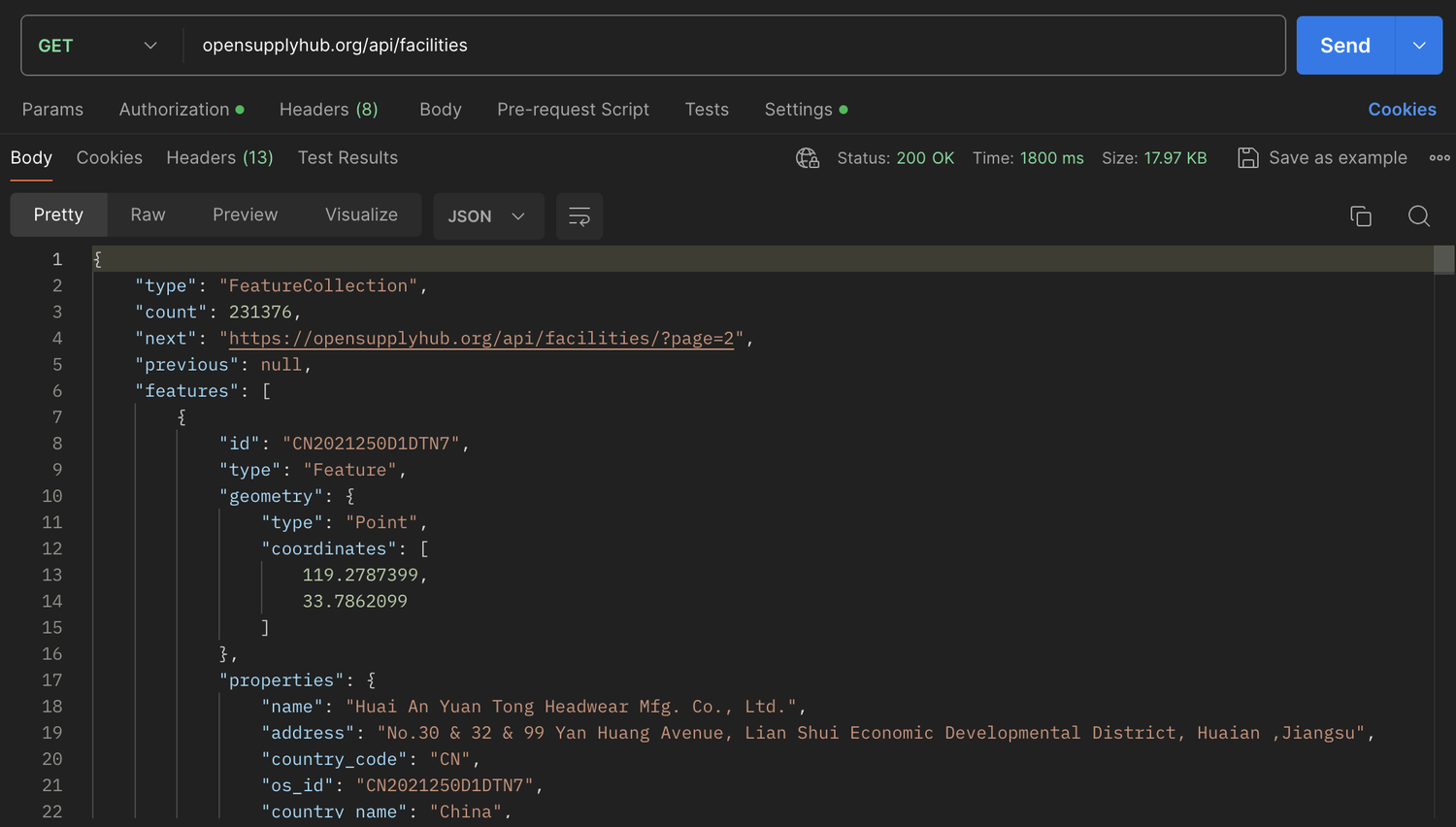1456x827 pixels.
Task: Toggle line wrapping in the response viewer
Action: click(579, 215)
